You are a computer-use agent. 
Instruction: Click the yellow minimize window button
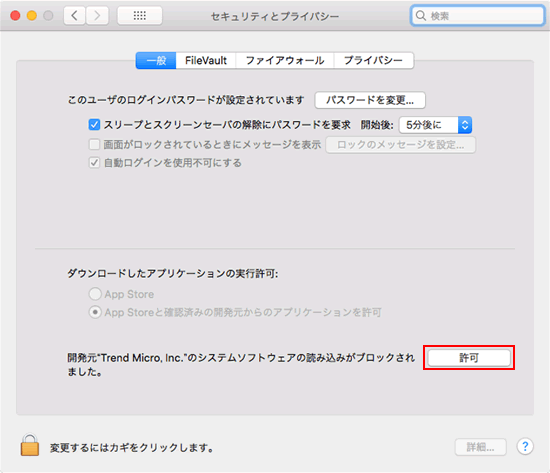click(32, 16)
